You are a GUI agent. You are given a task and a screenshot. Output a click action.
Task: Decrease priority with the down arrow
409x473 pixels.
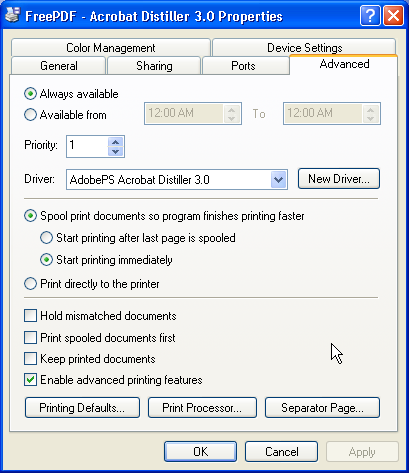point(116,151)
